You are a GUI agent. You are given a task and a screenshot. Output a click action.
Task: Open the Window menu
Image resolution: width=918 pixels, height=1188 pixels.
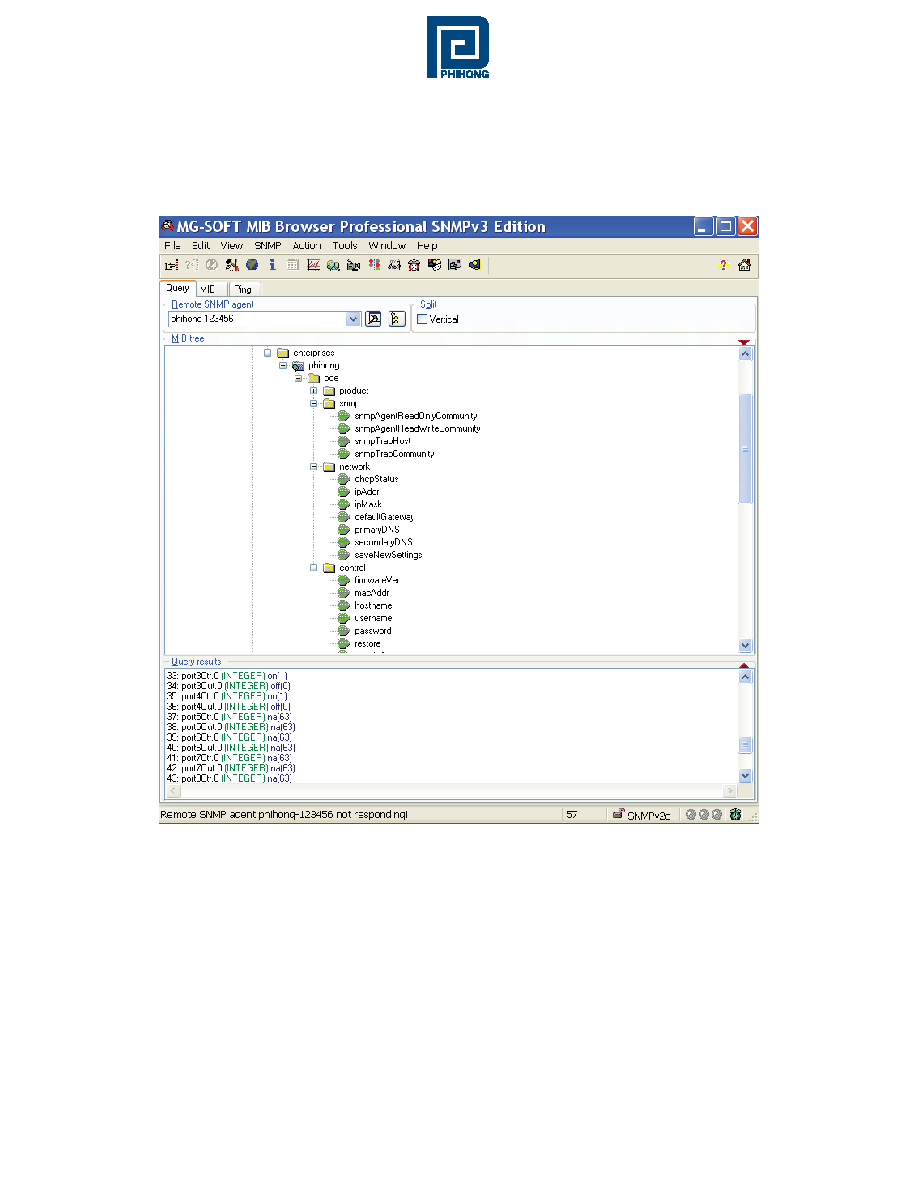pos(387,245)
